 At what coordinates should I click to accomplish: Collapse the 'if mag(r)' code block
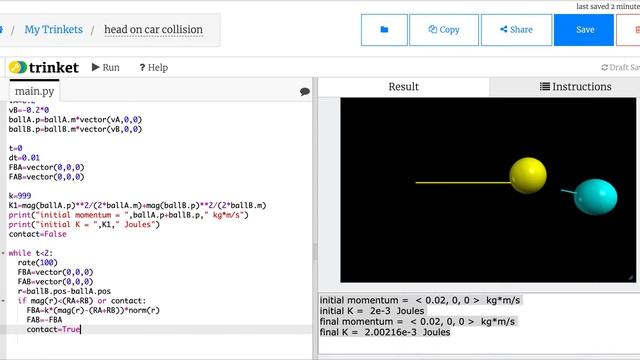[3, 301]
